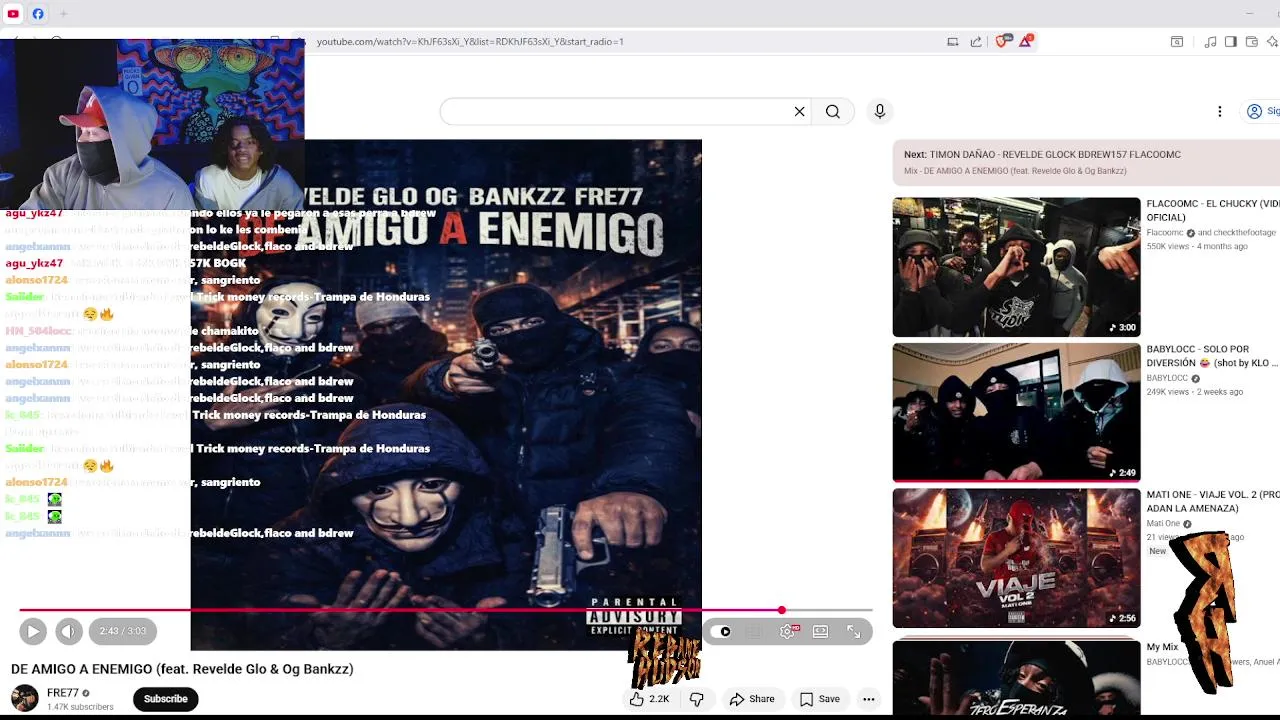Open the Brave Rewards triangle icon
The height and width of the screenshot is (720, 1280).
point(1026,41)
